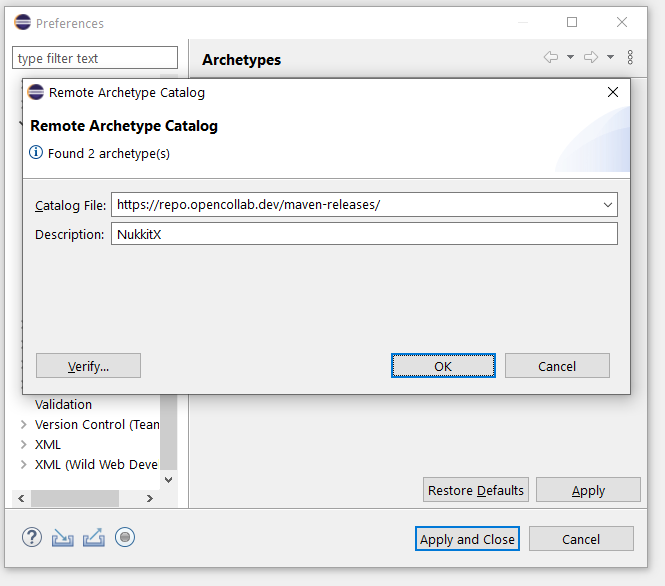Select Validation in the preferences tree

[x=63, y=405]
